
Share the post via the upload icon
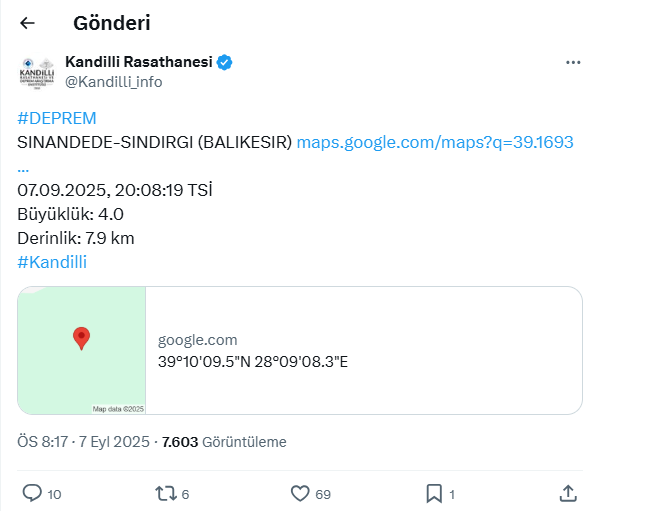(x=567, y=493)
